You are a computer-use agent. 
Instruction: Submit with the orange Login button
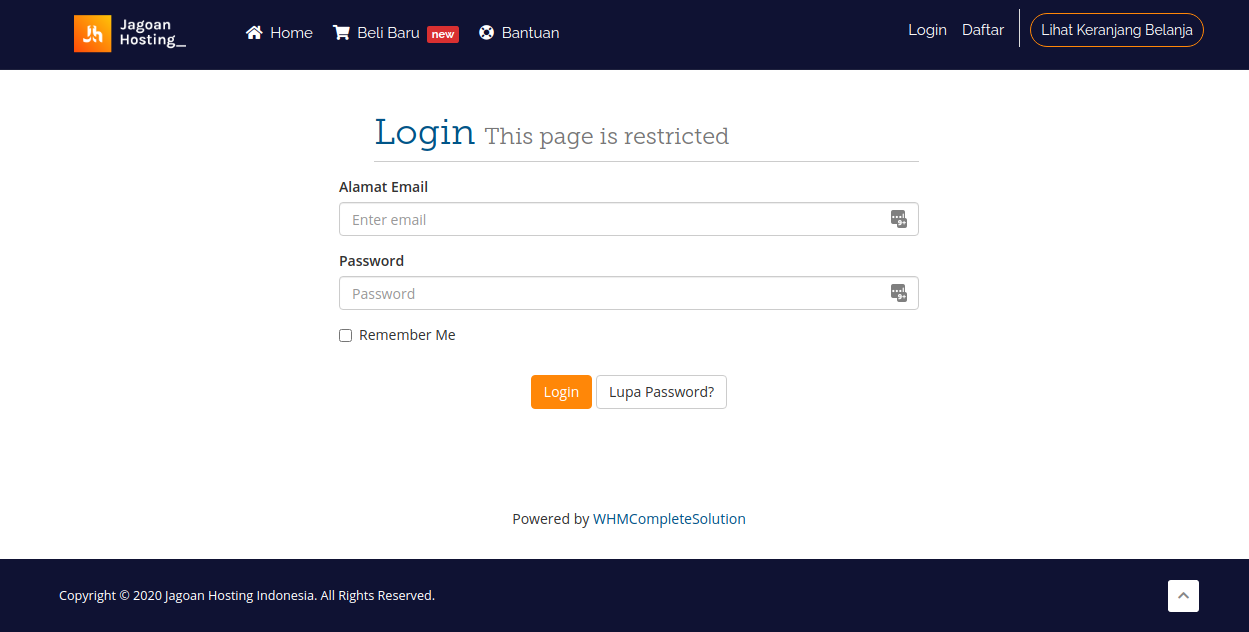point(561,392)
